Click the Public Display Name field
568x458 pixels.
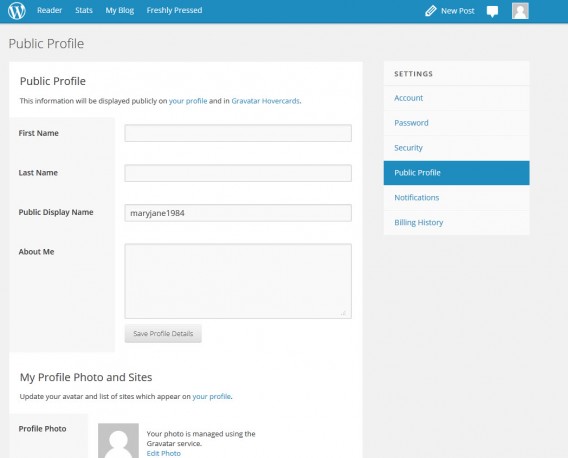pyautogui.click(x=238, y=213)
